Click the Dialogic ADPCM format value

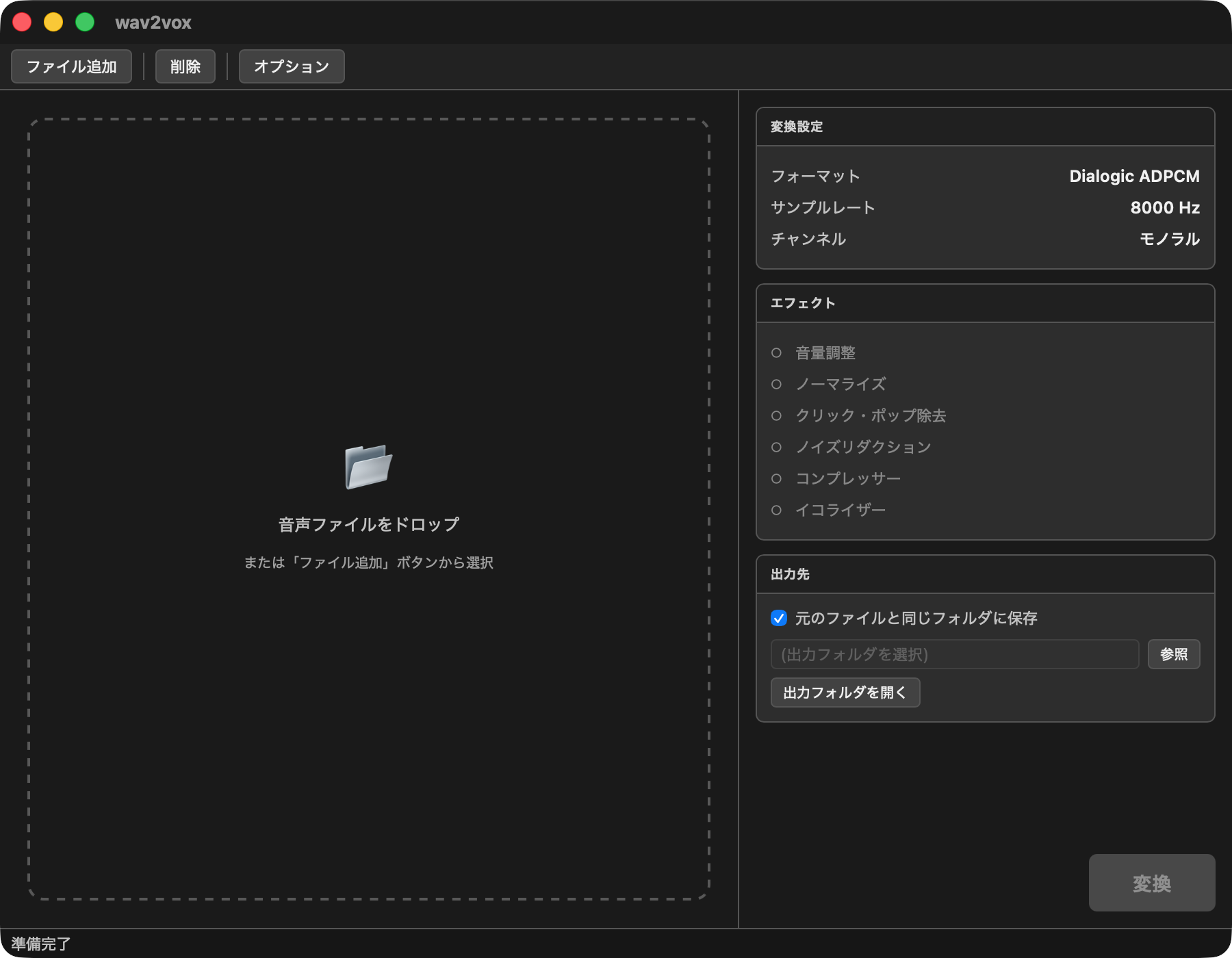[x=1134, y=176]
